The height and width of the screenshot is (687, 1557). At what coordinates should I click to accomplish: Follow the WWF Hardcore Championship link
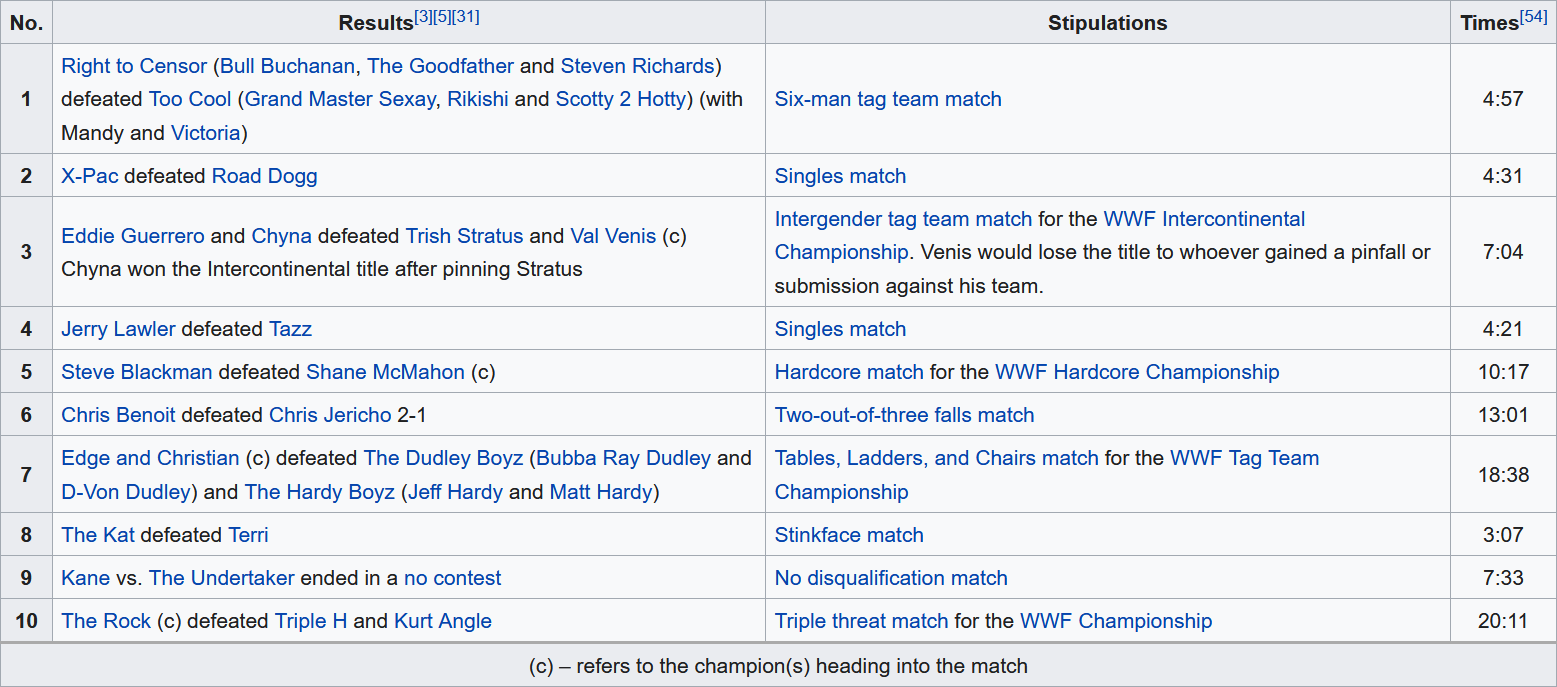(x=1136, y=373)
